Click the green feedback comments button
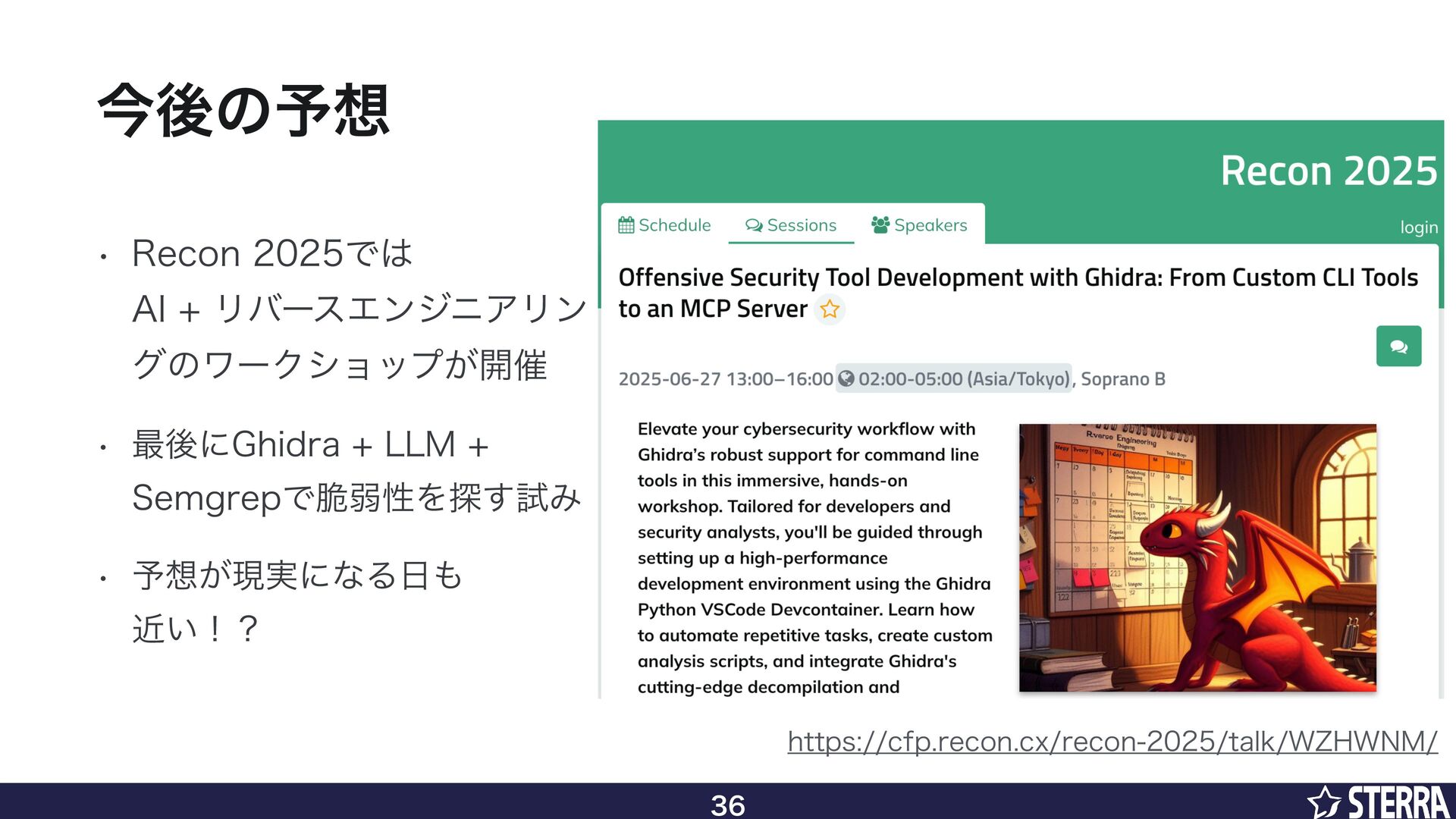 pos(1398,347)
